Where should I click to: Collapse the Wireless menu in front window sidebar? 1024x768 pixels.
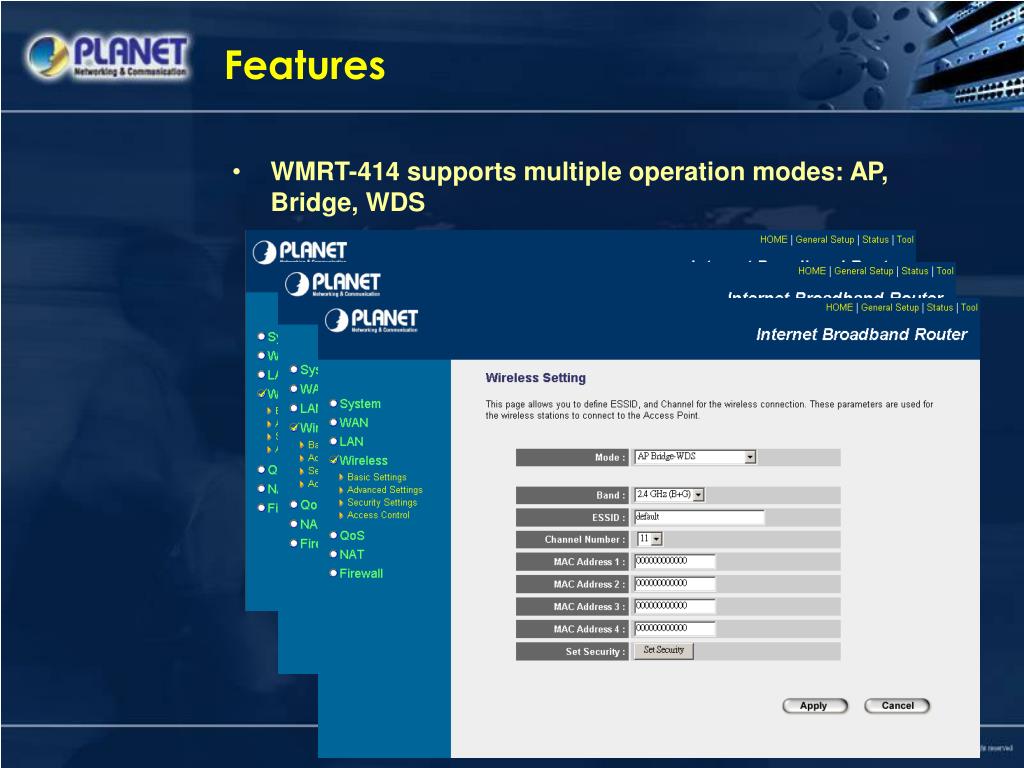click(x=362, y=460)
